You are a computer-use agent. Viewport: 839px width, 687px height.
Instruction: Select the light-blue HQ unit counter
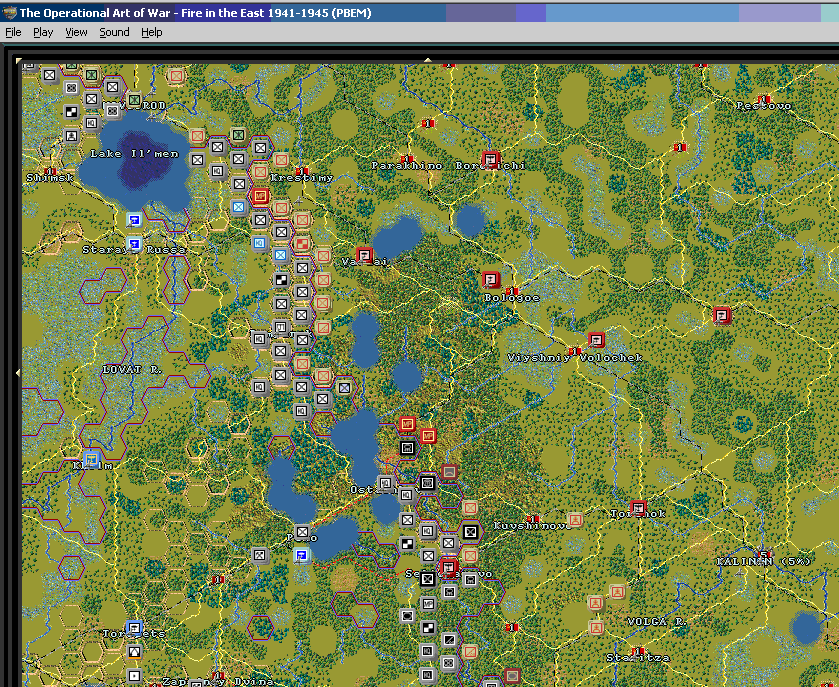(260, 243)
